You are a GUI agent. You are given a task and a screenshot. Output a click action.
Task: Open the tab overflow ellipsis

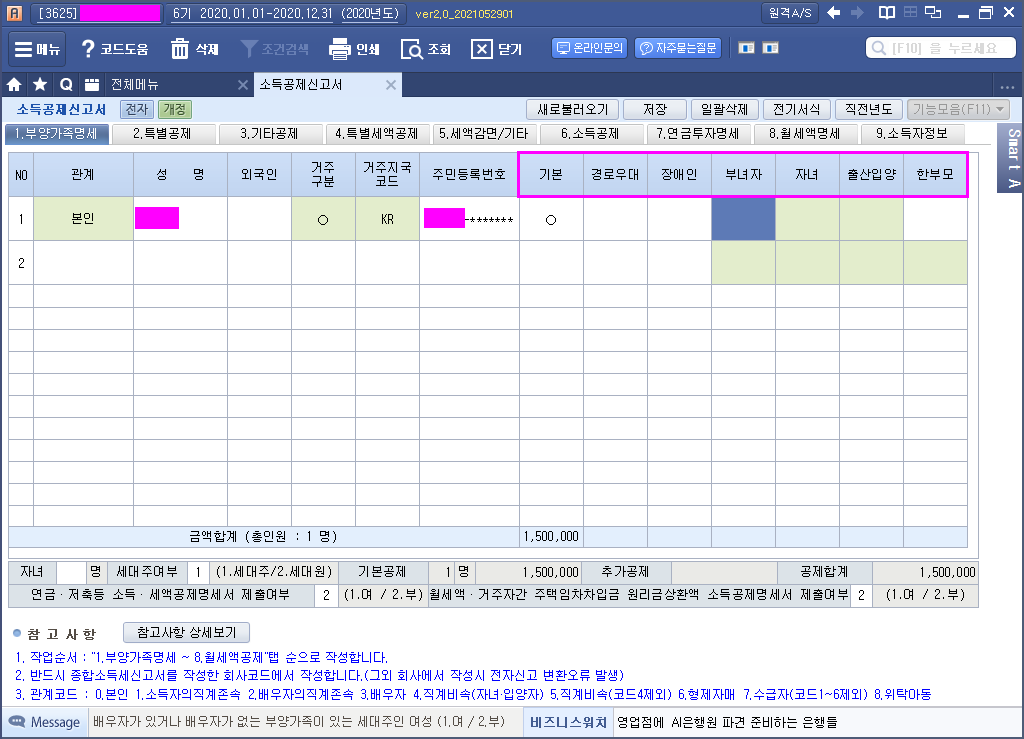click(1006, 86)
